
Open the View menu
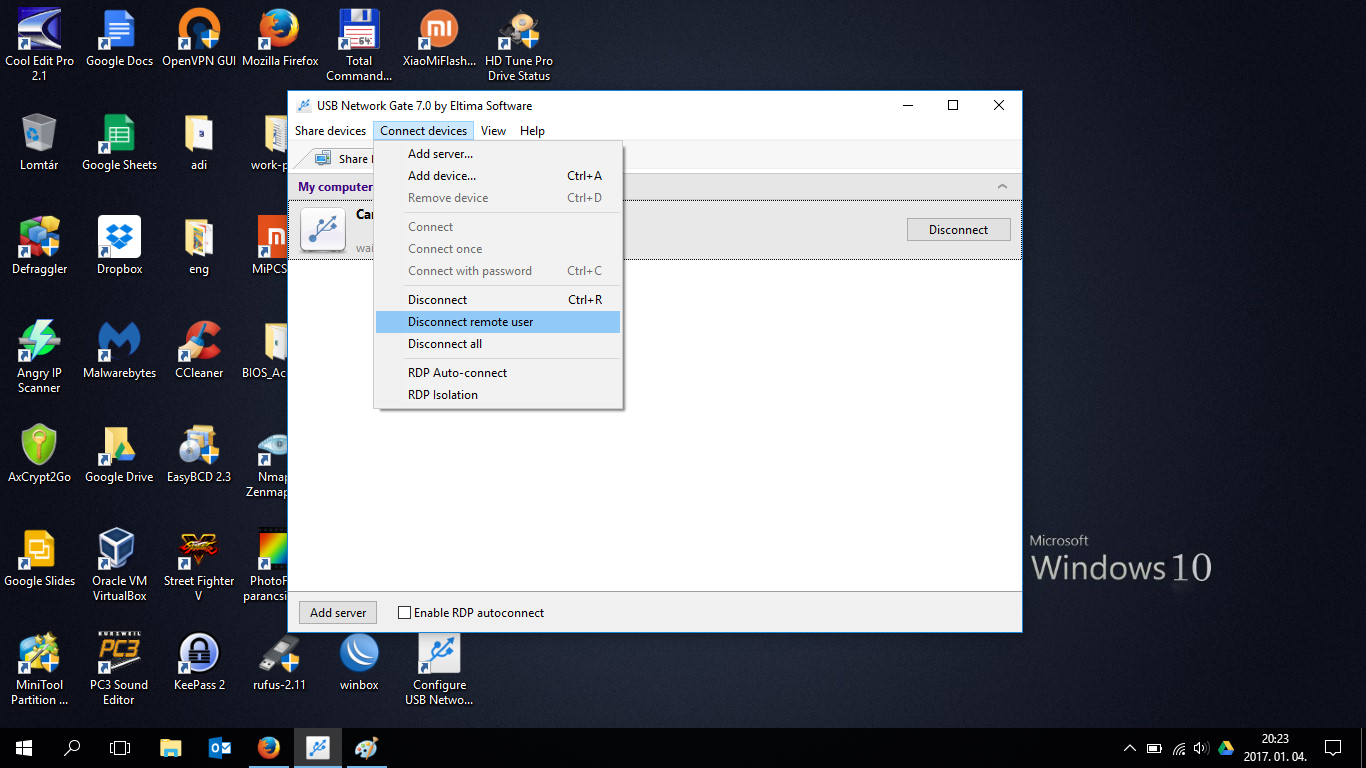tap(493, 131)
